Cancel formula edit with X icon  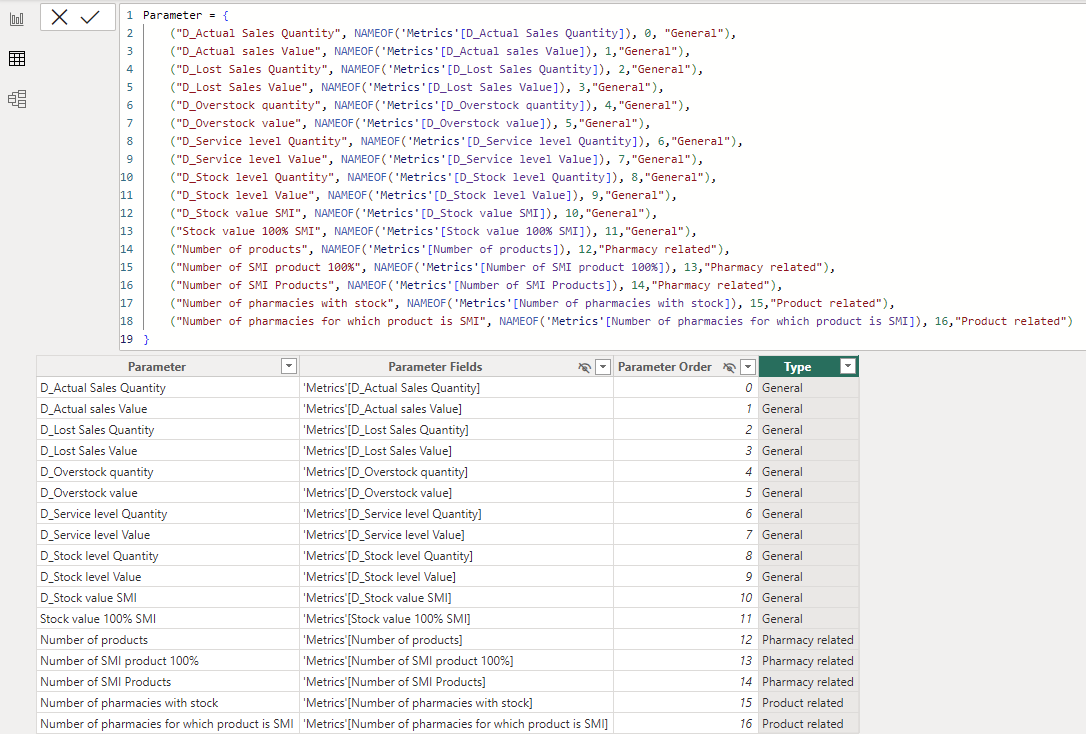(x=60, y=17)
